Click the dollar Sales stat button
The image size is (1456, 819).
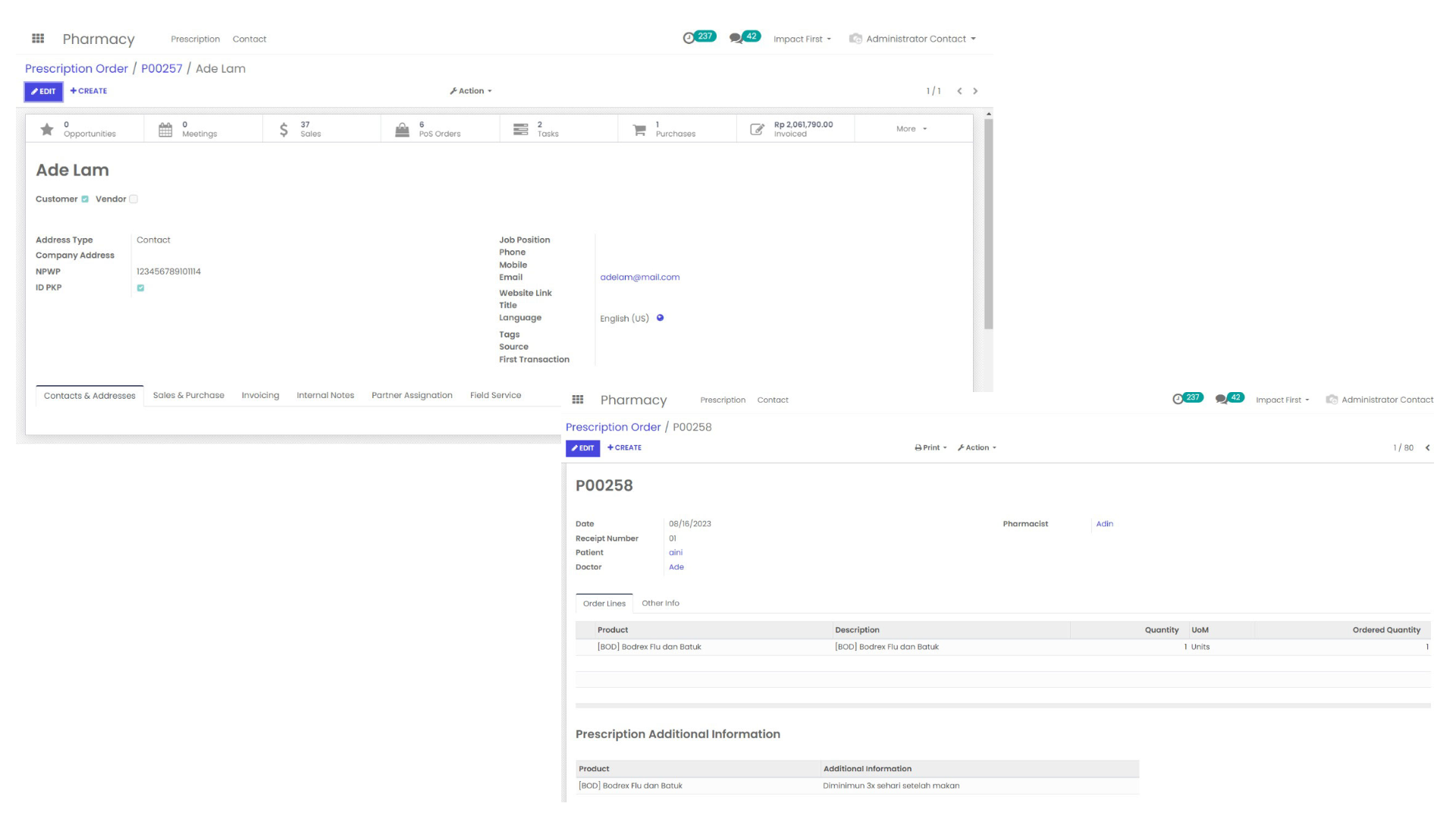tap(284, 130)
